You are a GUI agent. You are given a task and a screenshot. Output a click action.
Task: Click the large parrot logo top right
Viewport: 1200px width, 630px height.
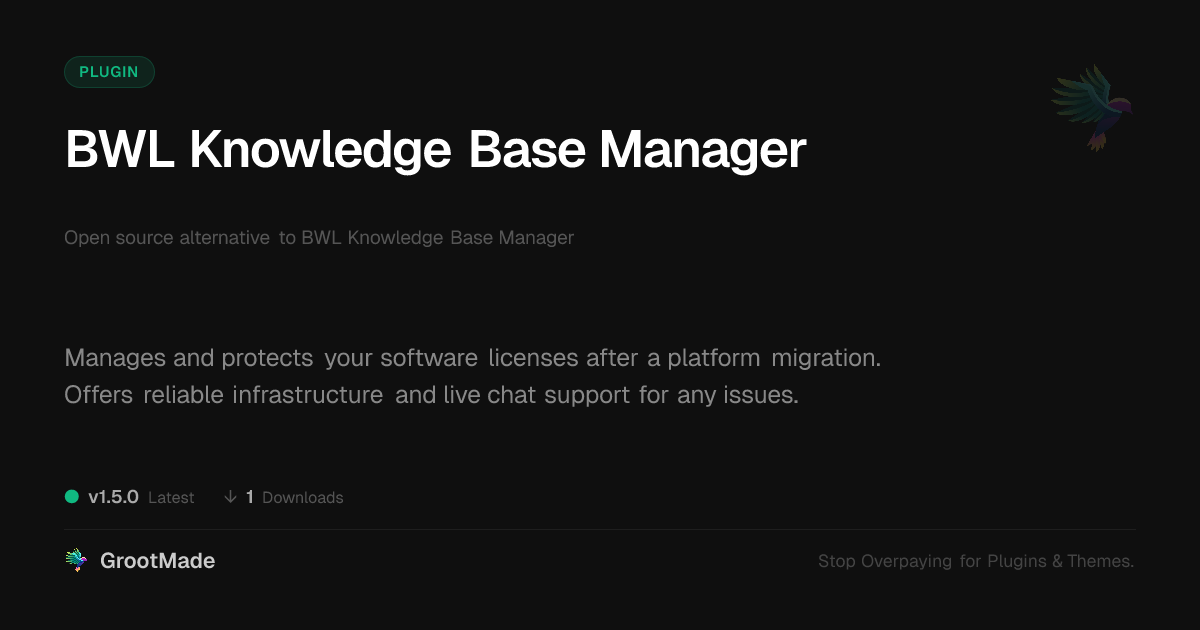[1092, 107]
